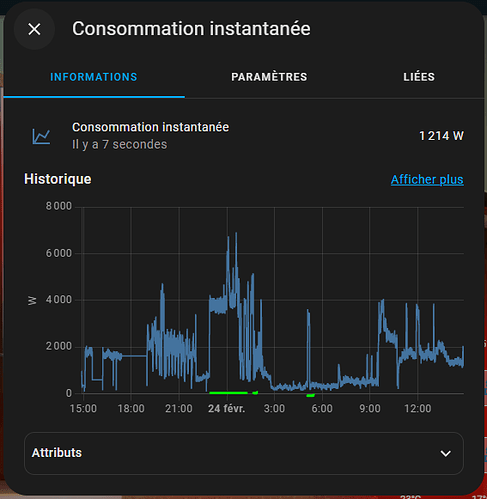Click the green marker near 6:00

310,395
